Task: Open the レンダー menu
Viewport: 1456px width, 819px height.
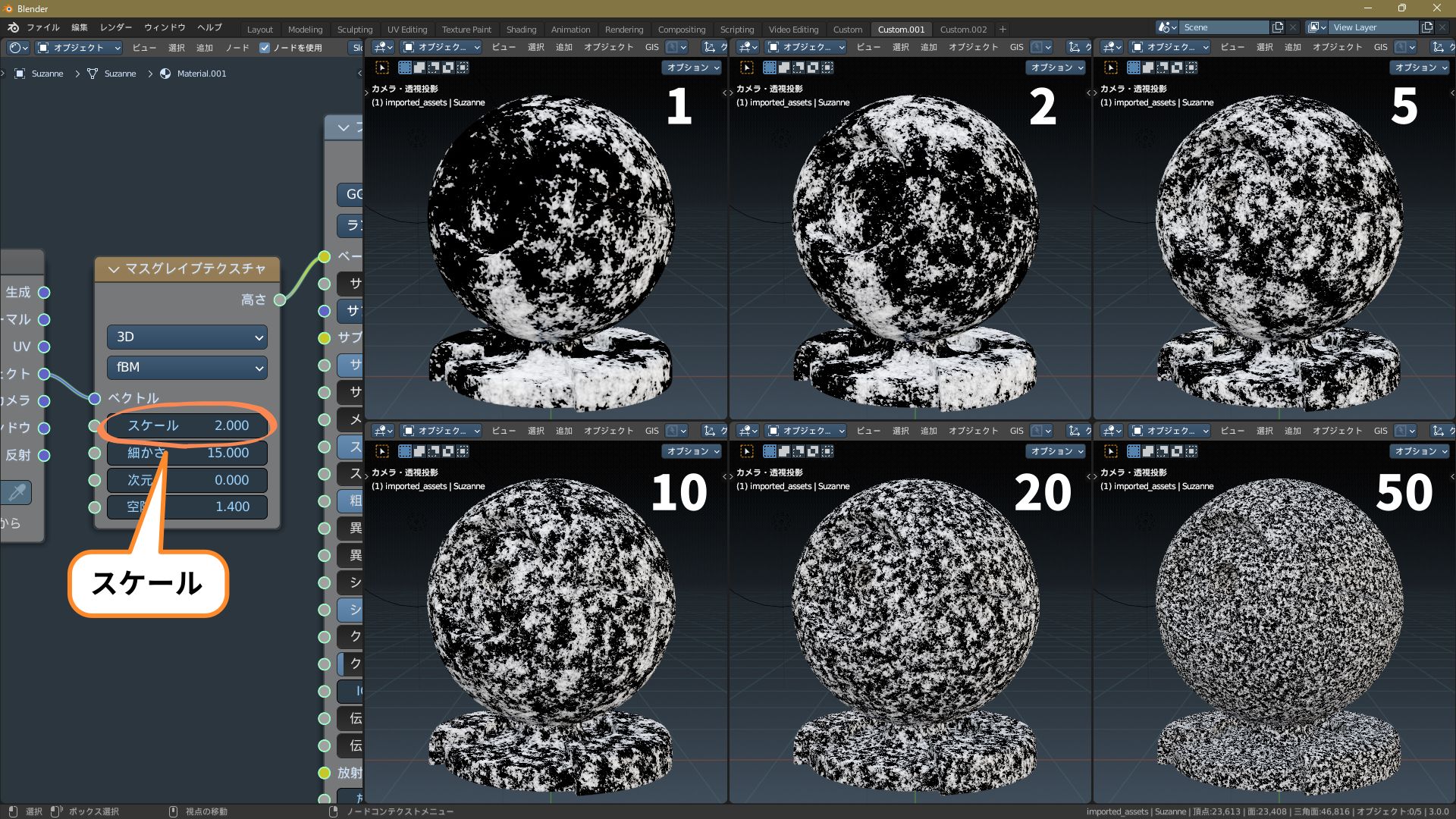Action: [116, 28]
